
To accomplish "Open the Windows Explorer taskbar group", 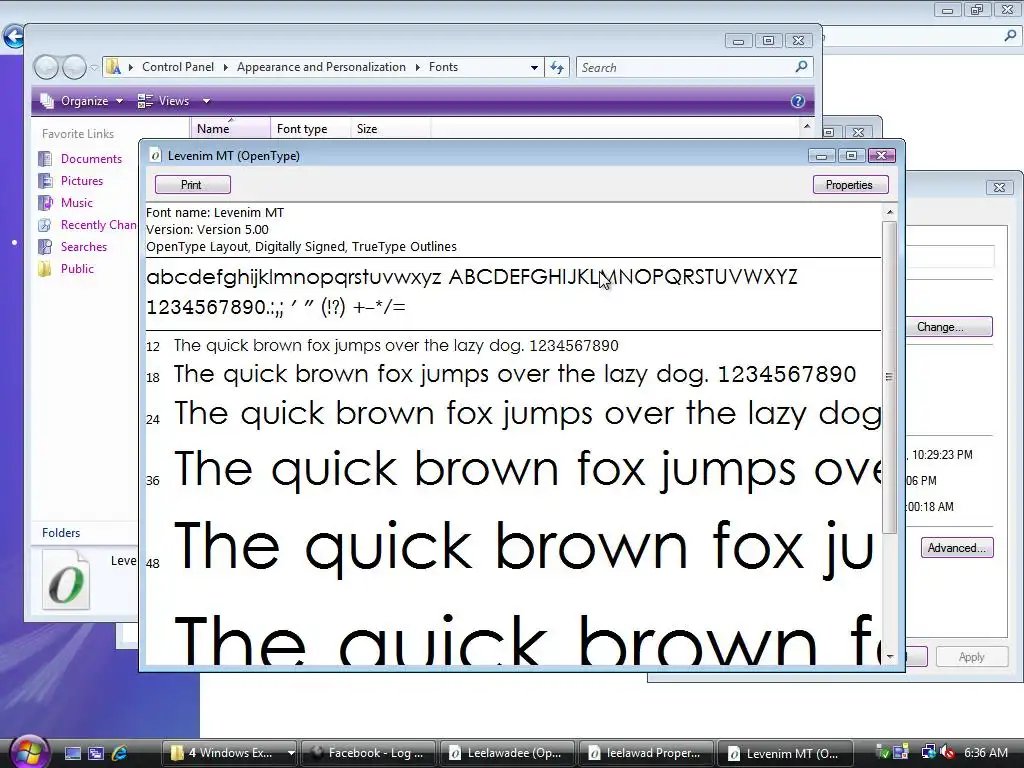I will [x=229, y=753].
